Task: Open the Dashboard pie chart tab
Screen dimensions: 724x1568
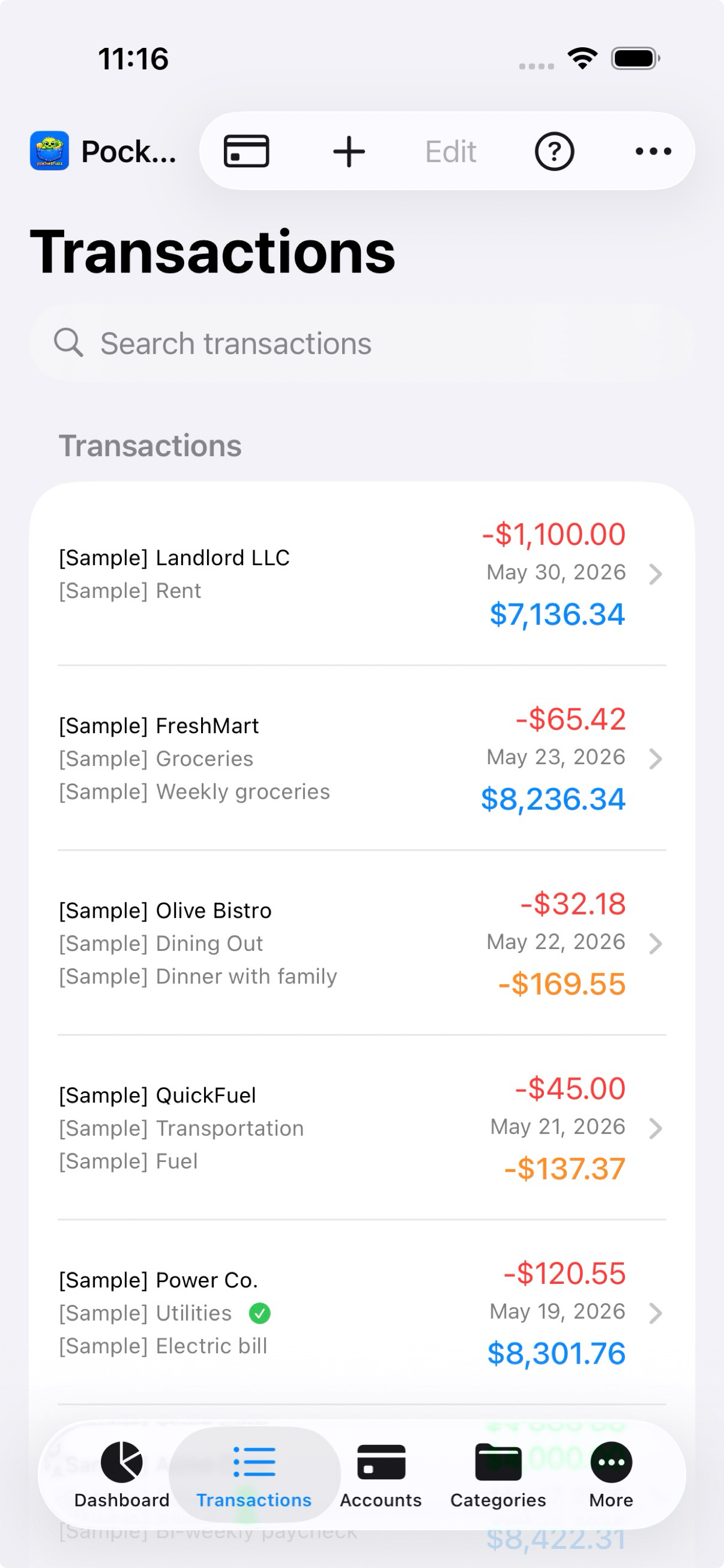Action: 122,1474
